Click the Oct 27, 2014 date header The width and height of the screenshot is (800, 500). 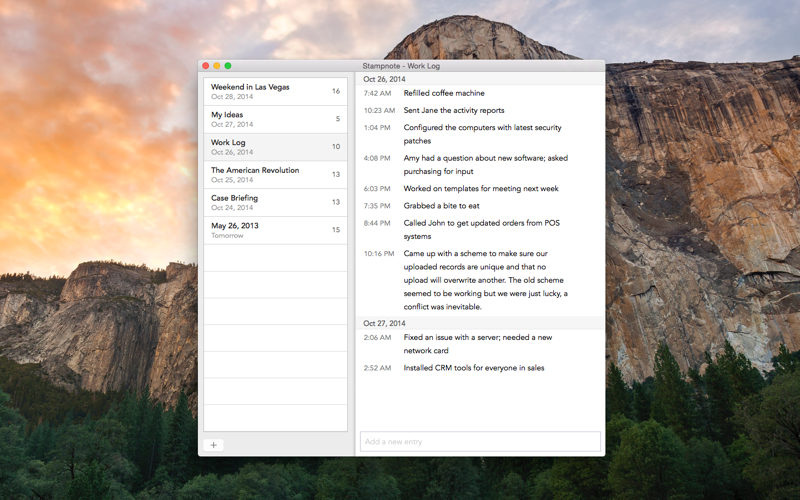point(384,323)
